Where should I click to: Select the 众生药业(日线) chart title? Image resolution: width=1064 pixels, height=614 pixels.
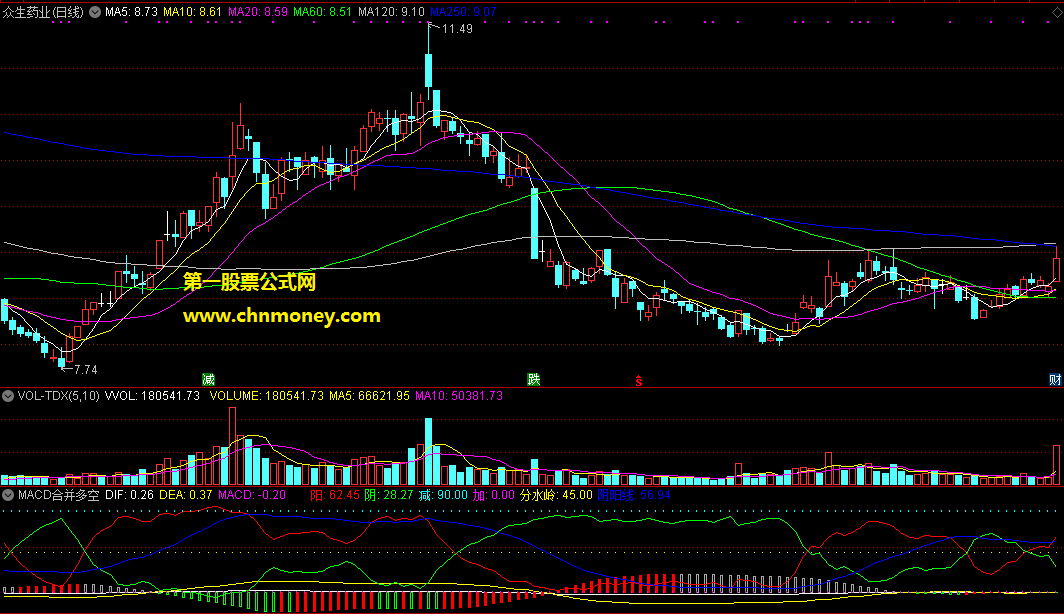coord(43,12)
